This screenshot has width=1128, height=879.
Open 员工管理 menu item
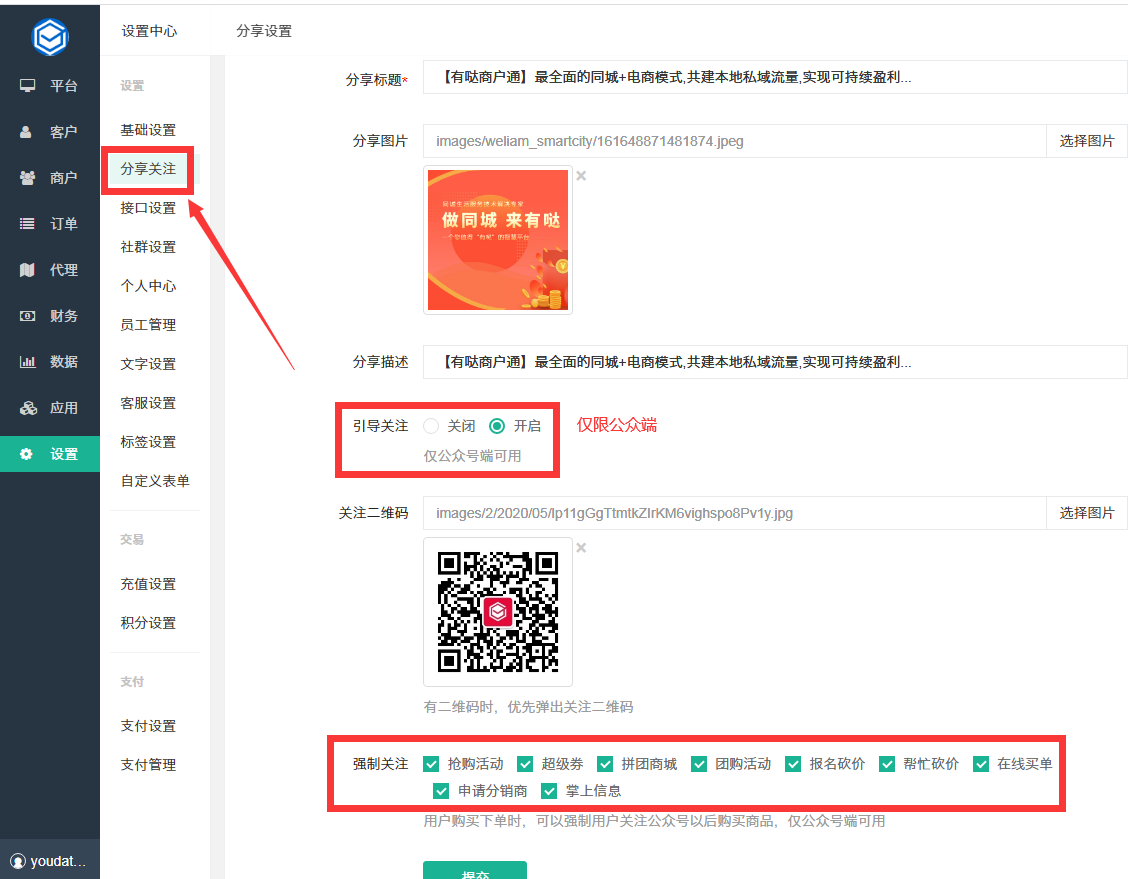point(148,325)
